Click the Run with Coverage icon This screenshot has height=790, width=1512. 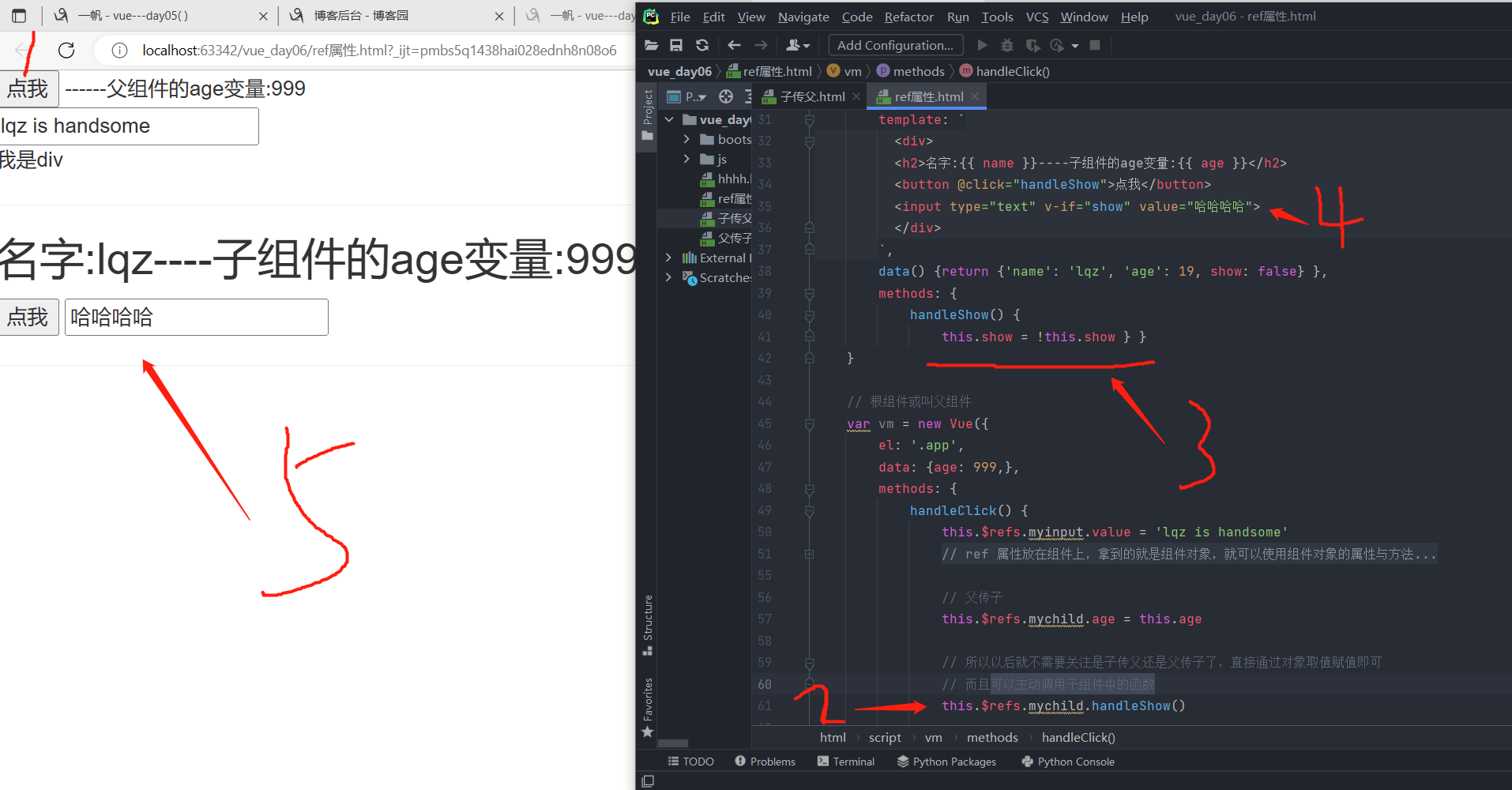click(x=1032, y=45)
